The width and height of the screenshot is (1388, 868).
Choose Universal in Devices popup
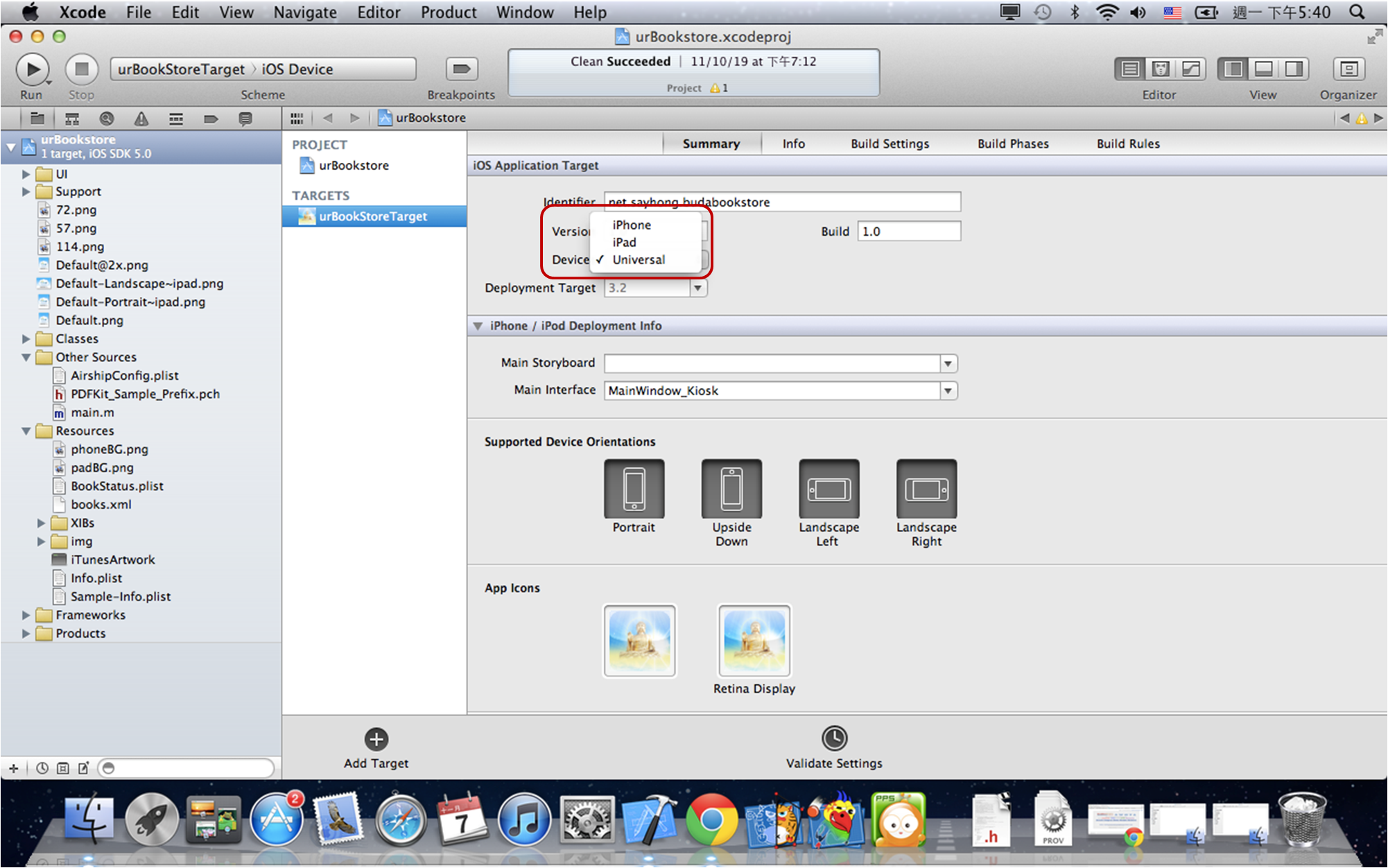(x=645, y=259)
